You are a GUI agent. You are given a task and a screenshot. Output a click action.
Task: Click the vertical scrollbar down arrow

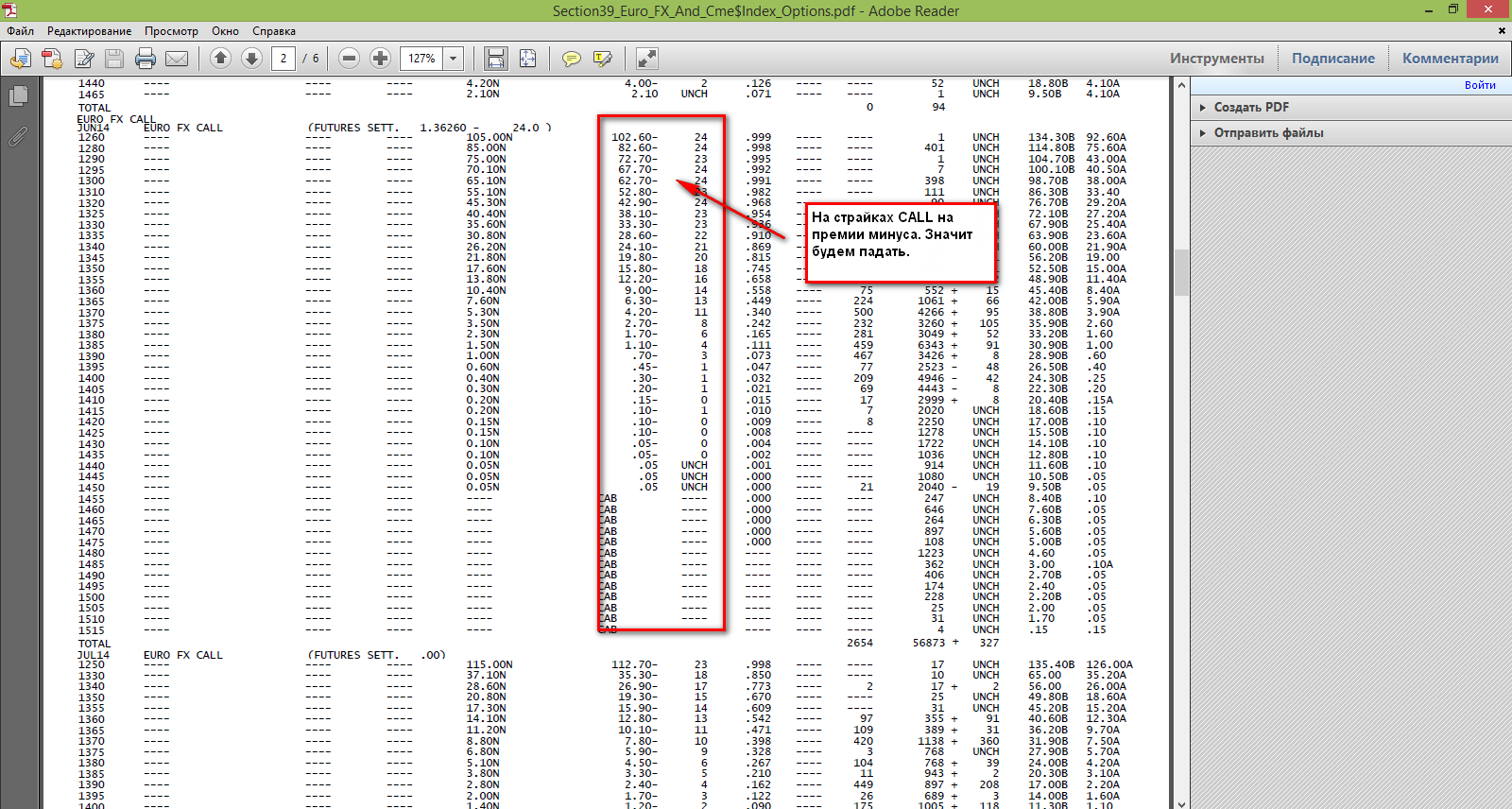(1181, 803)
